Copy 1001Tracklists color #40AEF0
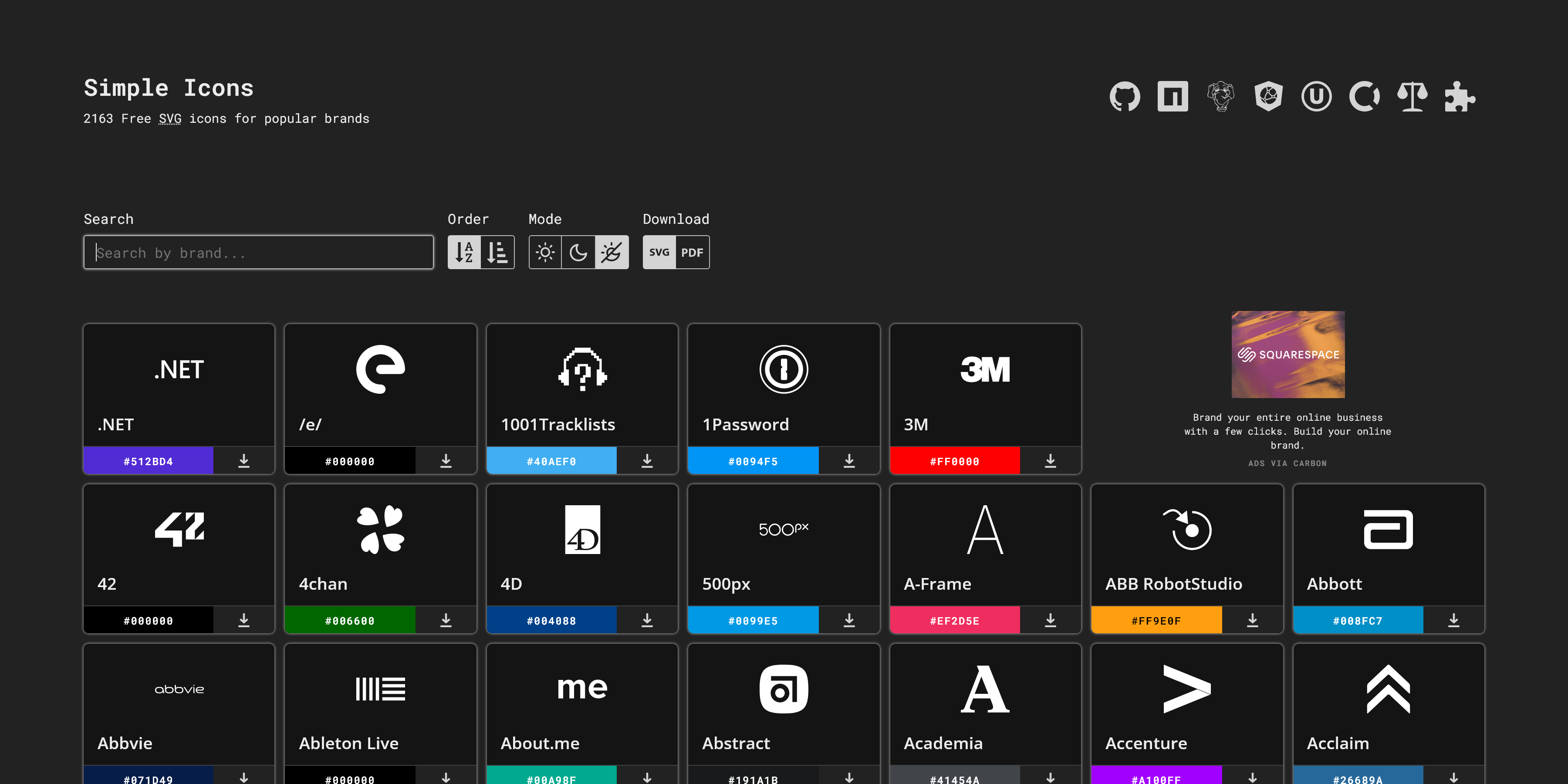This screenshot has width=1568, height=784. pos(551,461)
